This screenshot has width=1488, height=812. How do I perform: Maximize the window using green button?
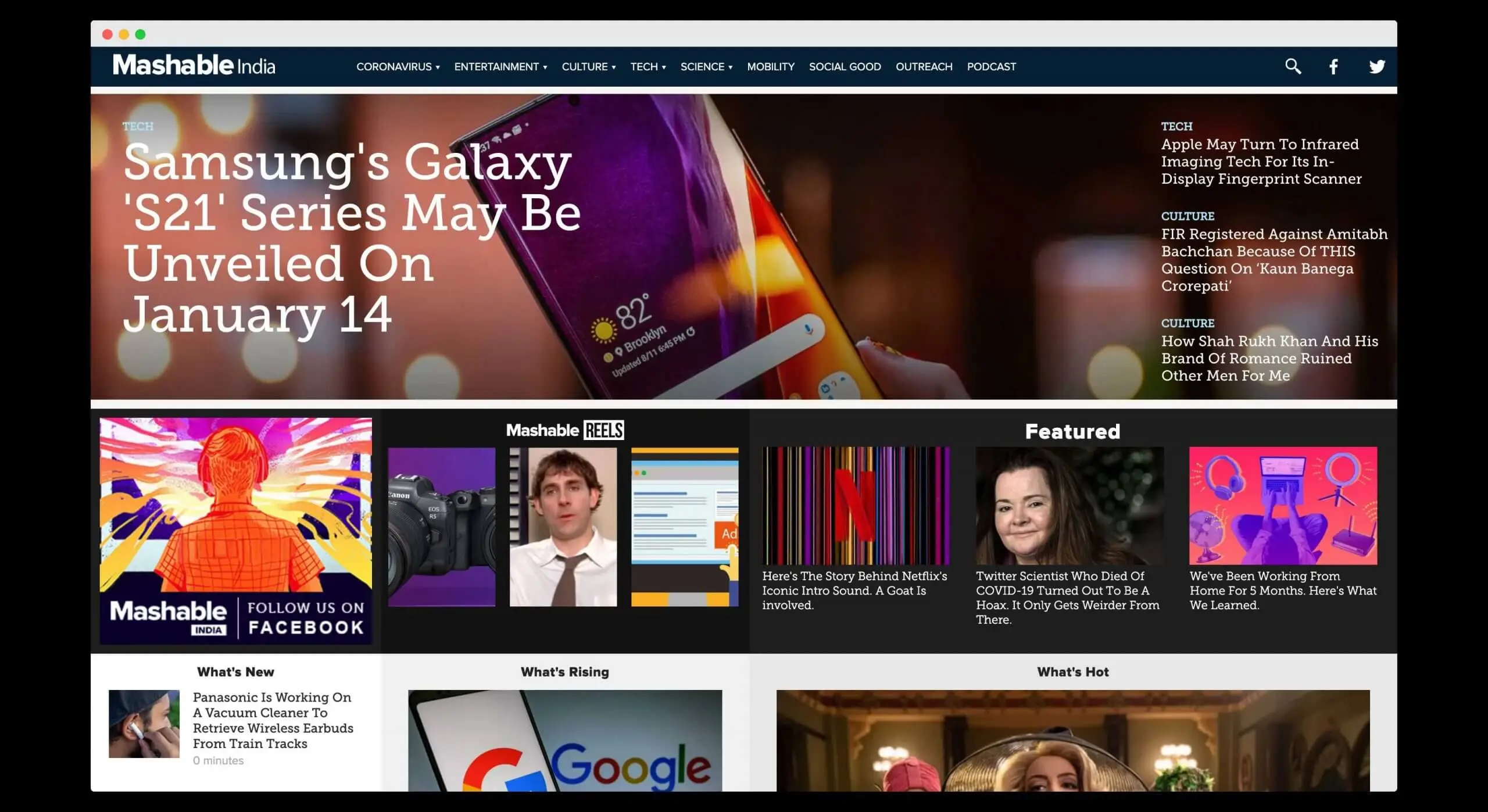(x=141, y=35)
